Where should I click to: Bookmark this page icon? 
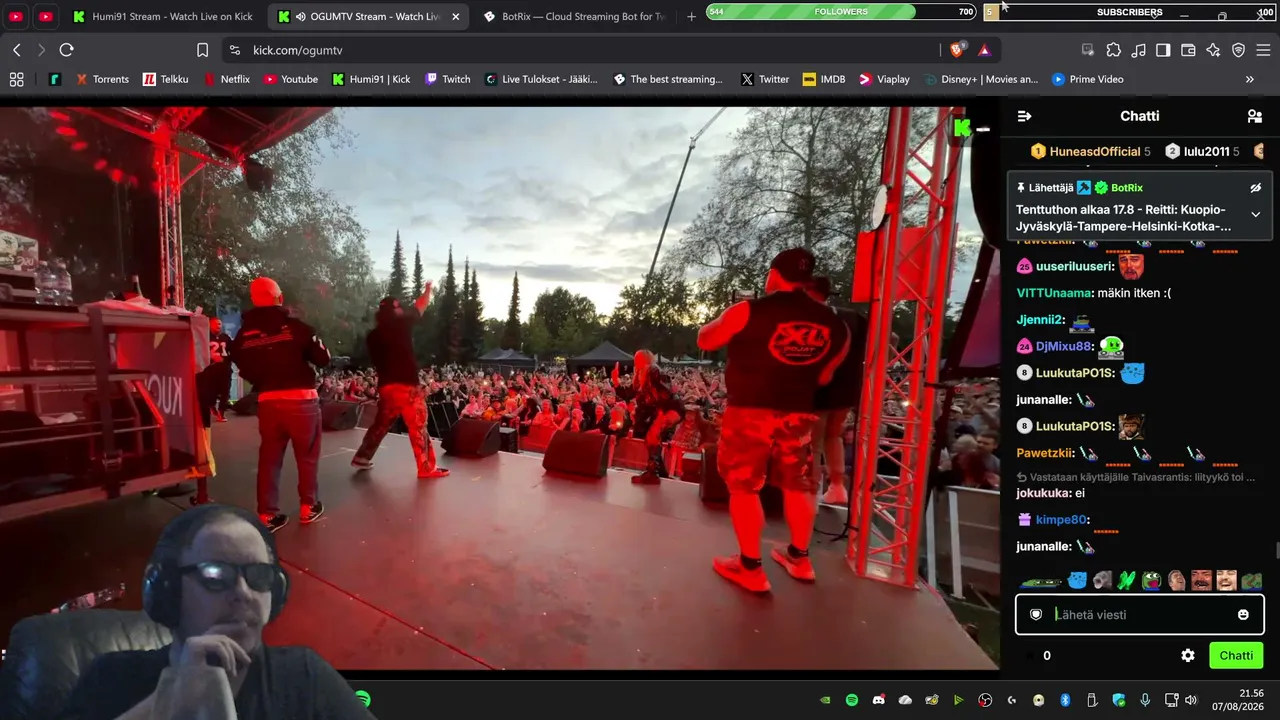pos(202,50)
